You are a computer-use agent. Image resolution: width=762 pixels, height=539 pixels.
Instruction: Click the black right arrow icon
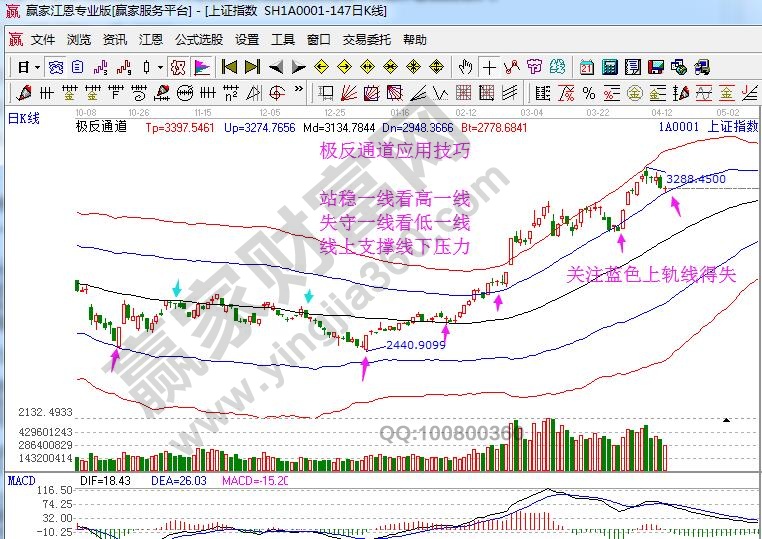point(298,67)
